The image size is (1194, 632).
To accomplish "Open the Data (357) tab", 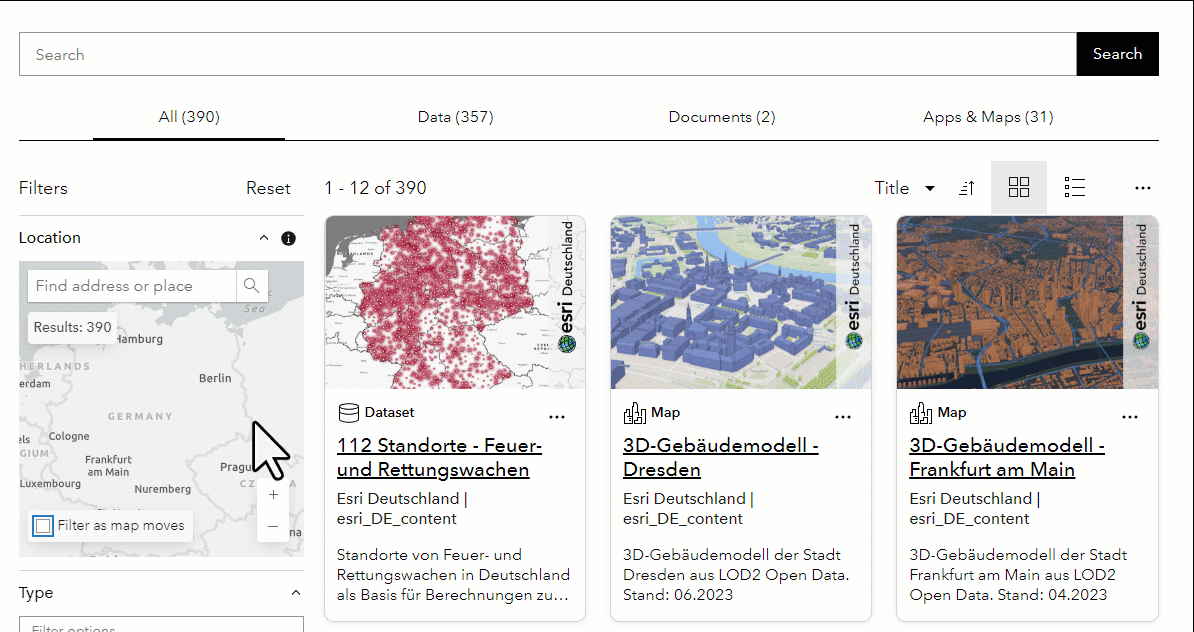I will coord(455,117).
